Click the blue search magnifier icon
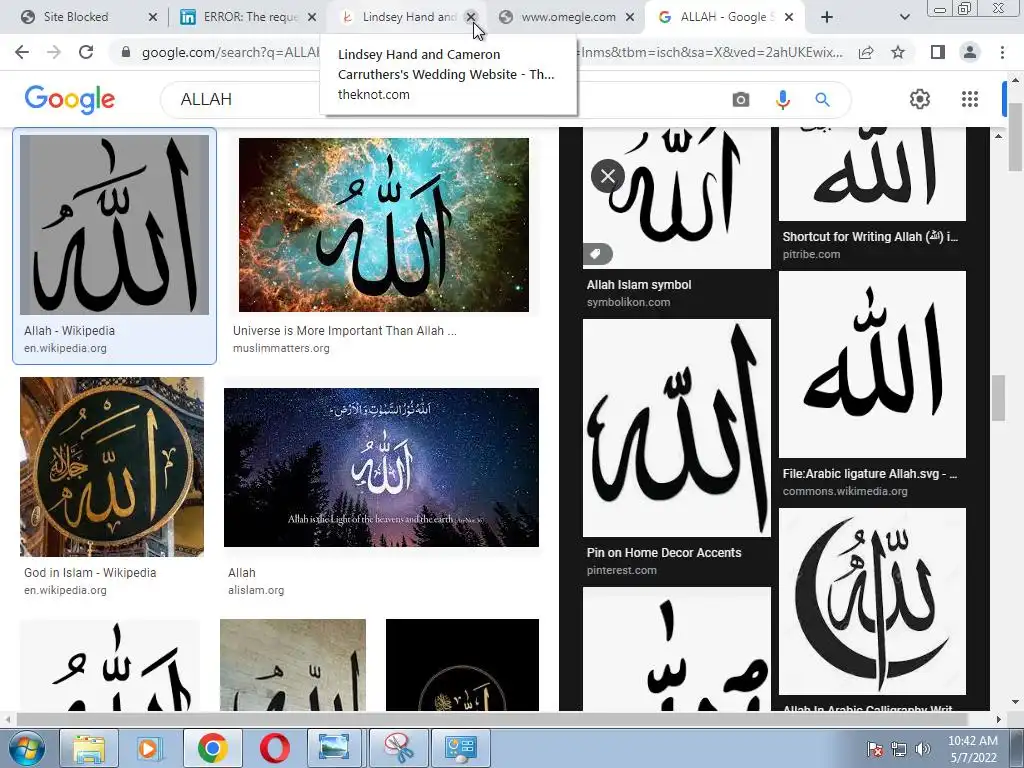Image resolution: width=1024 pixels, height=768 pixels. (822, 100)
